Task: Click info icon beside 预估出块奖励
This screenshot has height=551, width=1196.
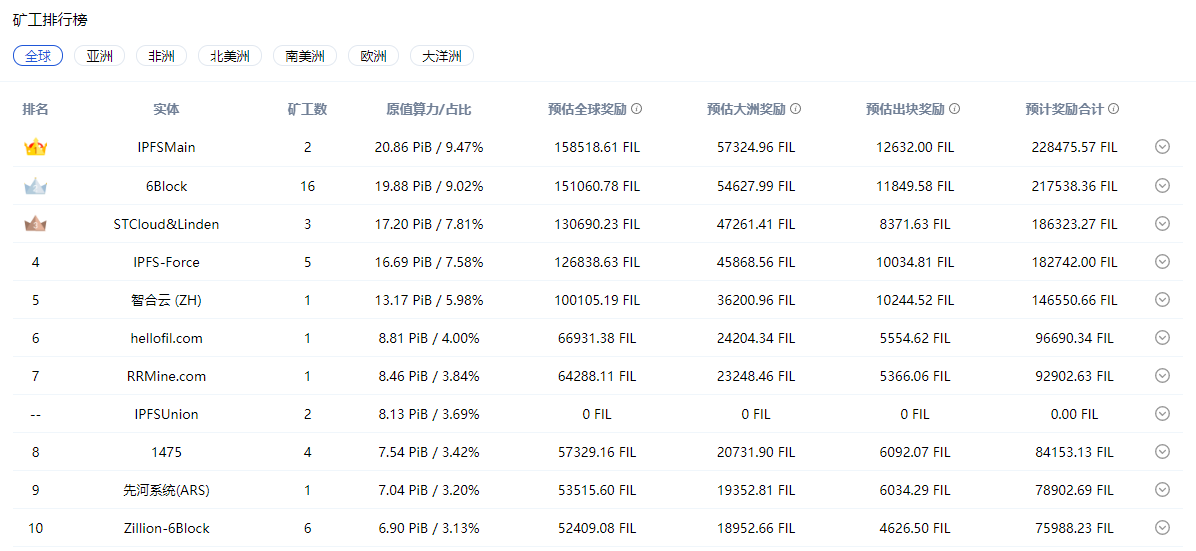Action: tap(954, 109)
